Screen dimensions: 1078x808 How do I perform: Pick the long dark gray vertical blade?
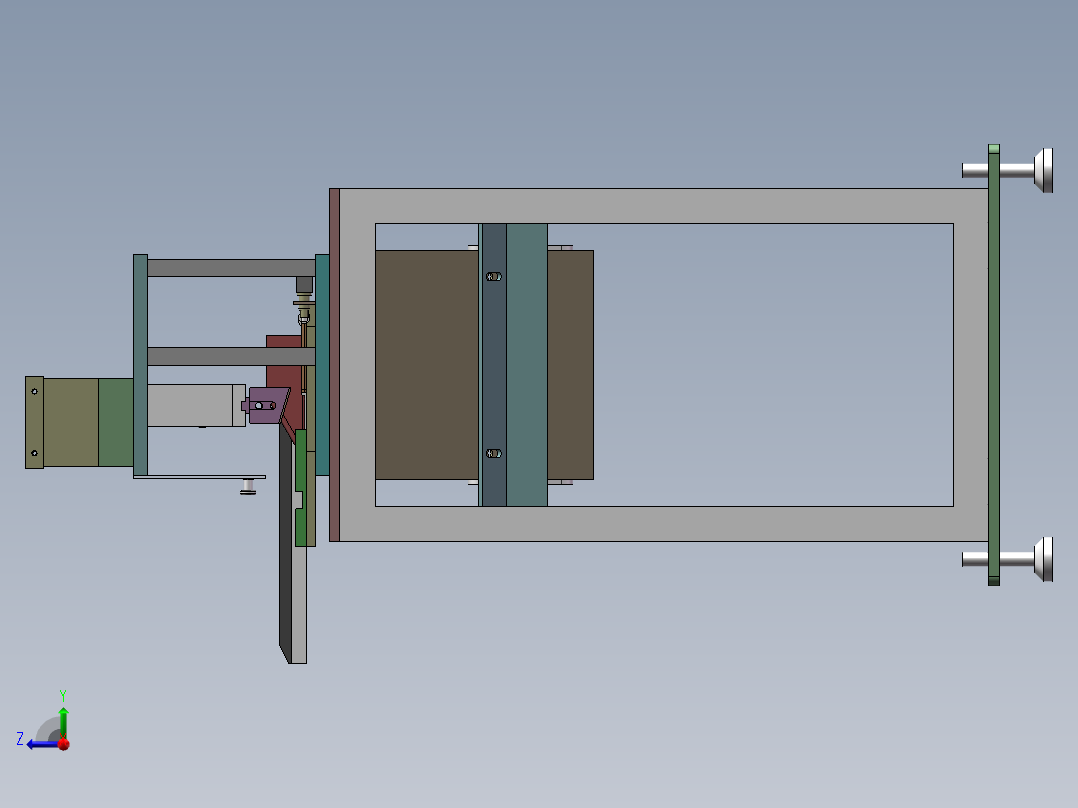[x=285, y=543]
